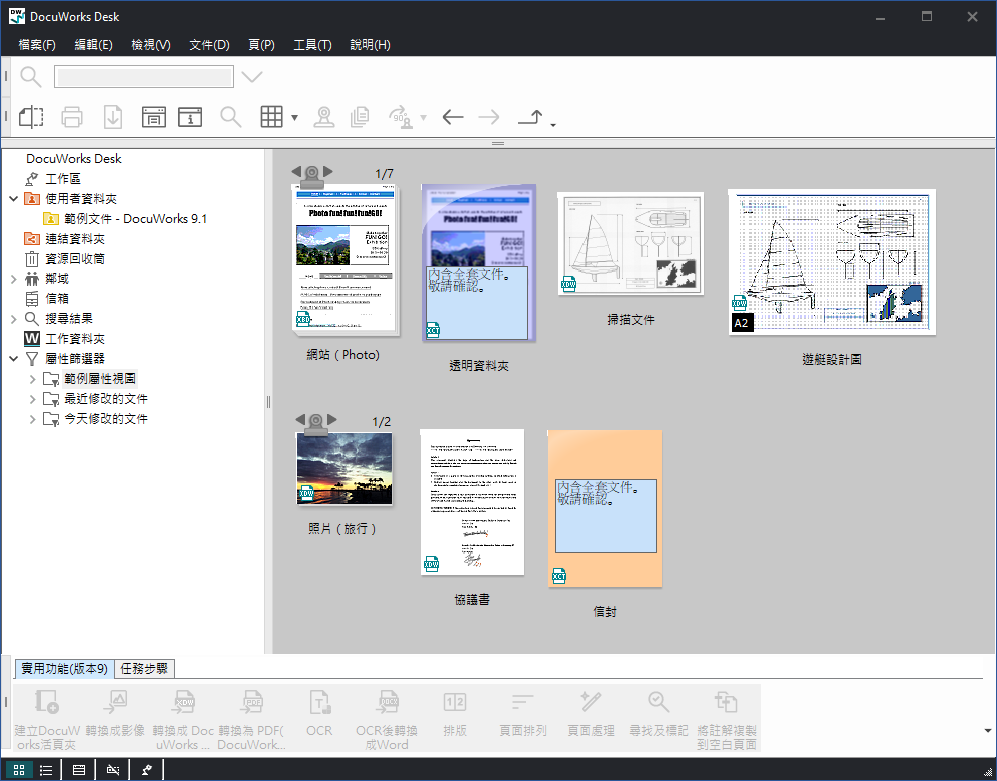
Task: Expand the search options chevron
Action: 252,77
